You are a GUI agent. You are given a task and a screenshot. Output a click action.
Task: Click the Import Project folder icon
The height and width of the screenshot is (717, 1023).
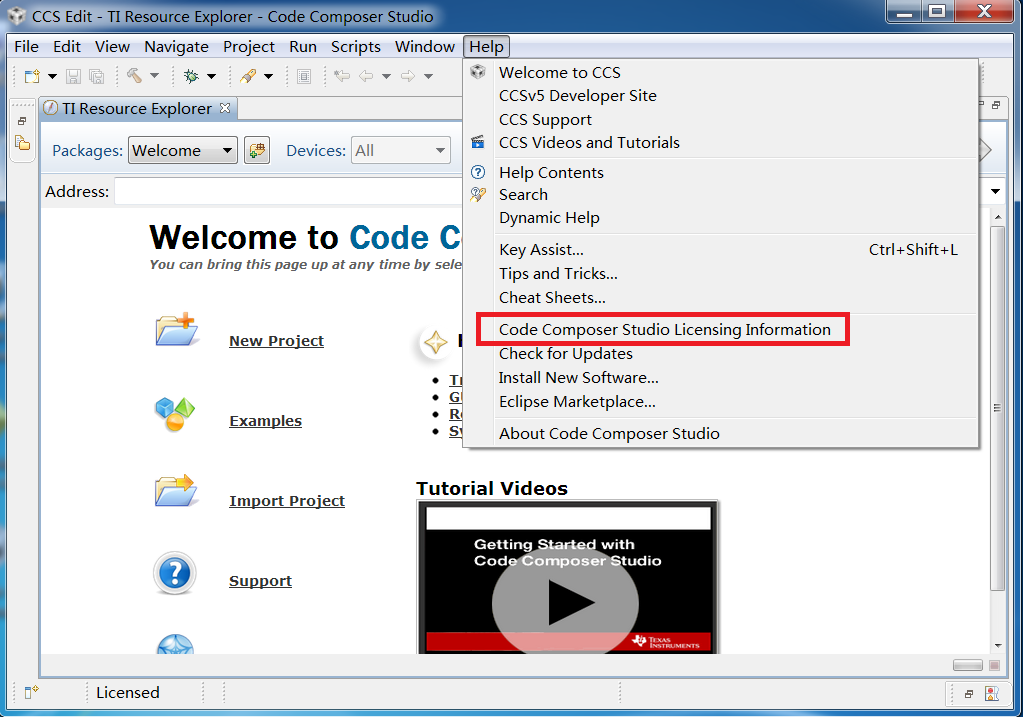tap(176, 491)
